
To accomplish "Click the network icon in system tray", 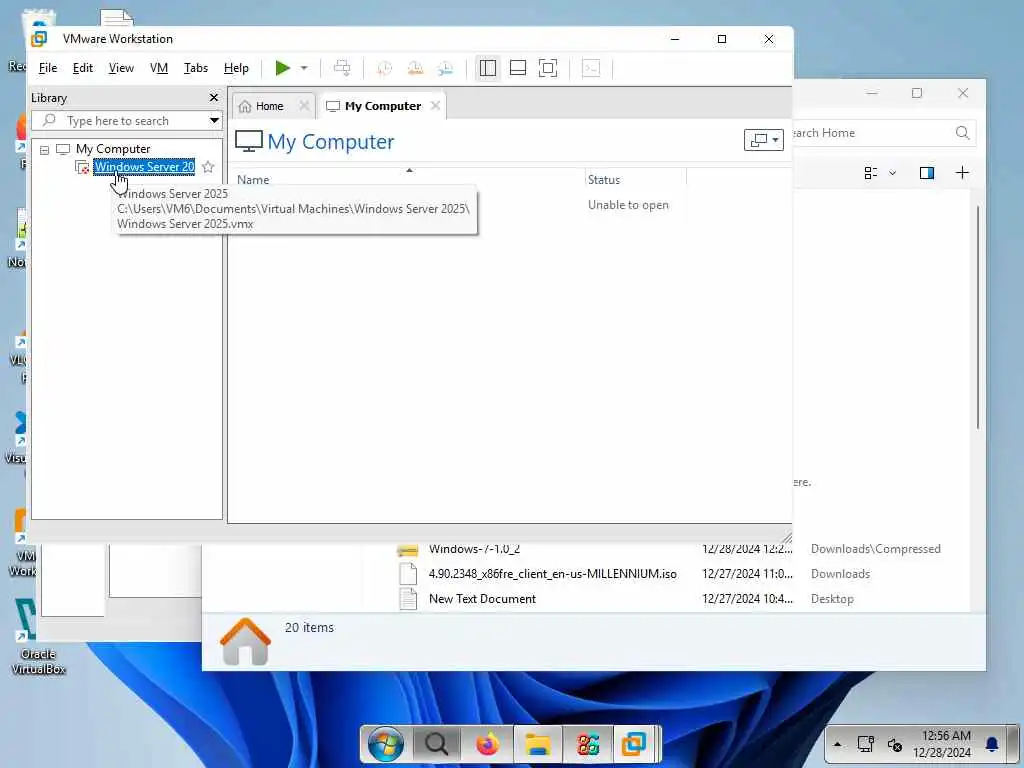I will [x=865, y=744].
